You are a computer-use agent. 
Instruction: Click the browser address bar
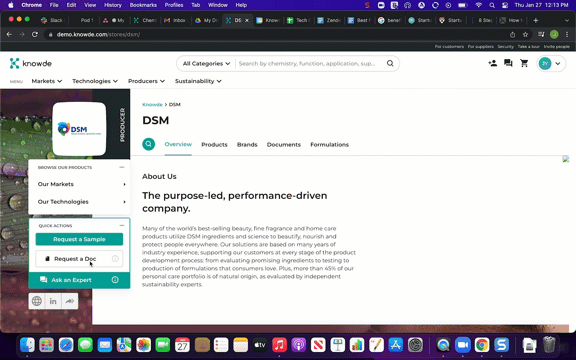pos(276,35)
